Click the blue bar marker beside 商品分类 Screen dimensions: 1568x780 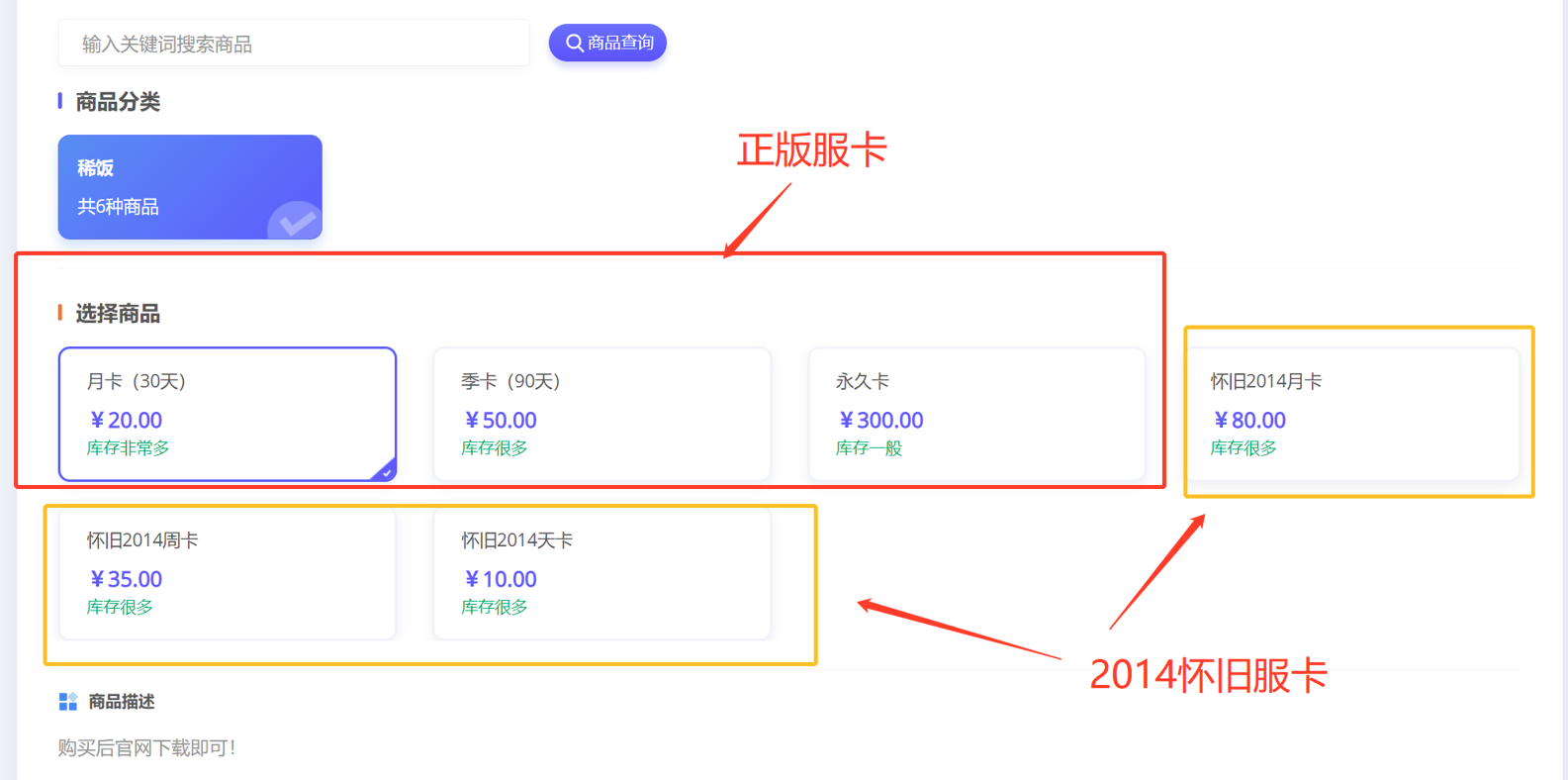click(x=60, y=101)
